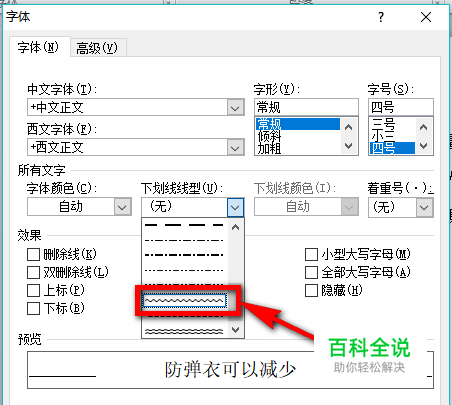Select 四号 in the font size list

click(x=392, y=148)
